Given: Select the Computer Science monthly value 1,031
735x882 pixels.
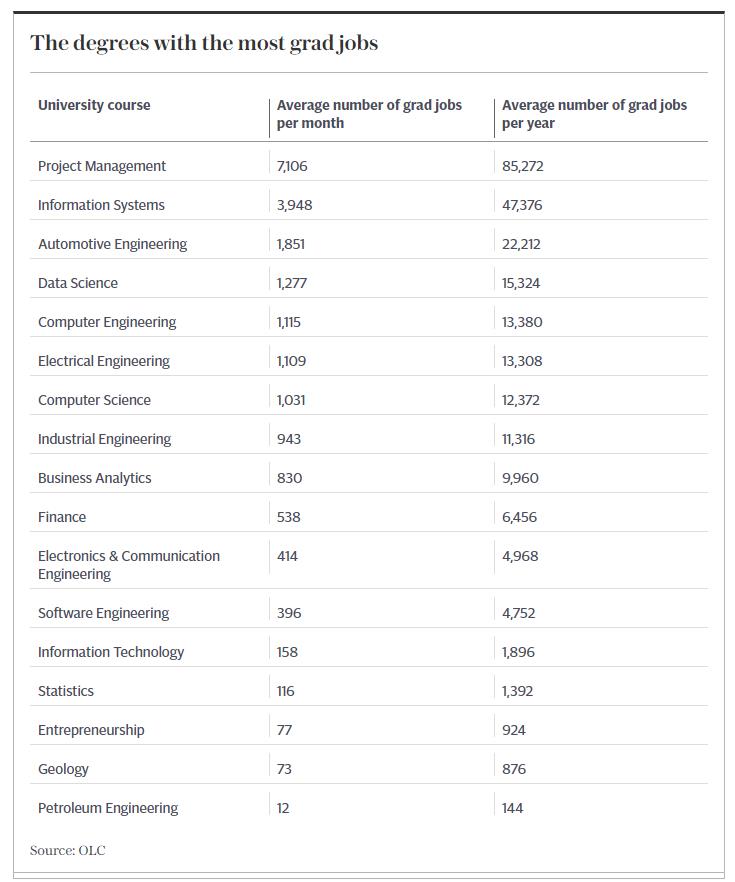Looking at the screenshot, I should point(291,400).
